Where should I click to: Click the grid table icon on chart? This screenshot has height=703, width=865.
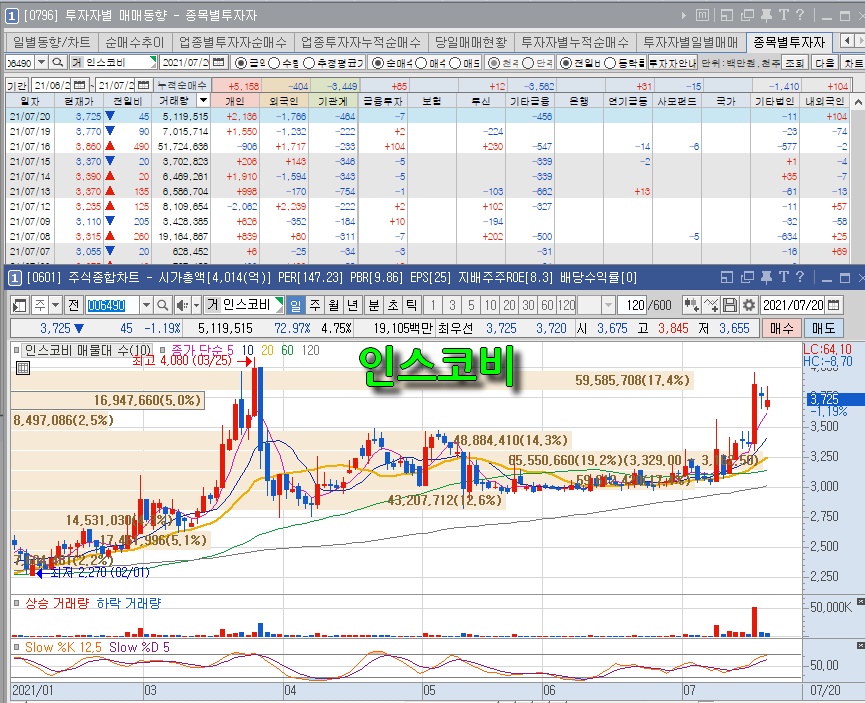23,368
